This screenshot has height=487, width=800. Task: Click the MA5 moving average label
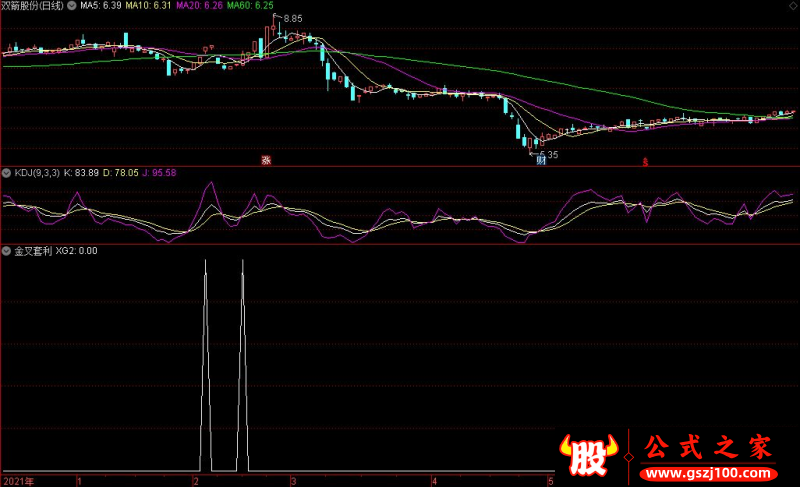point(100,6)
